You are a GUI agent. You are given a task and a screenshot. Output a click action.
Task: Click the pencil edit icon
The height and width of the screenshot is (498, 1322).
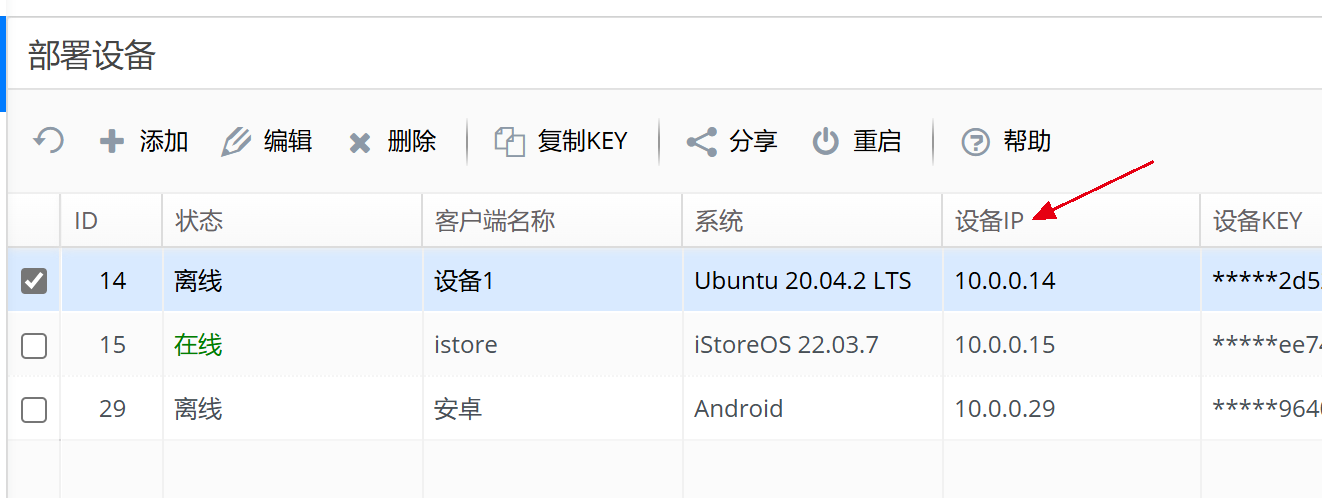coord(236,142)
